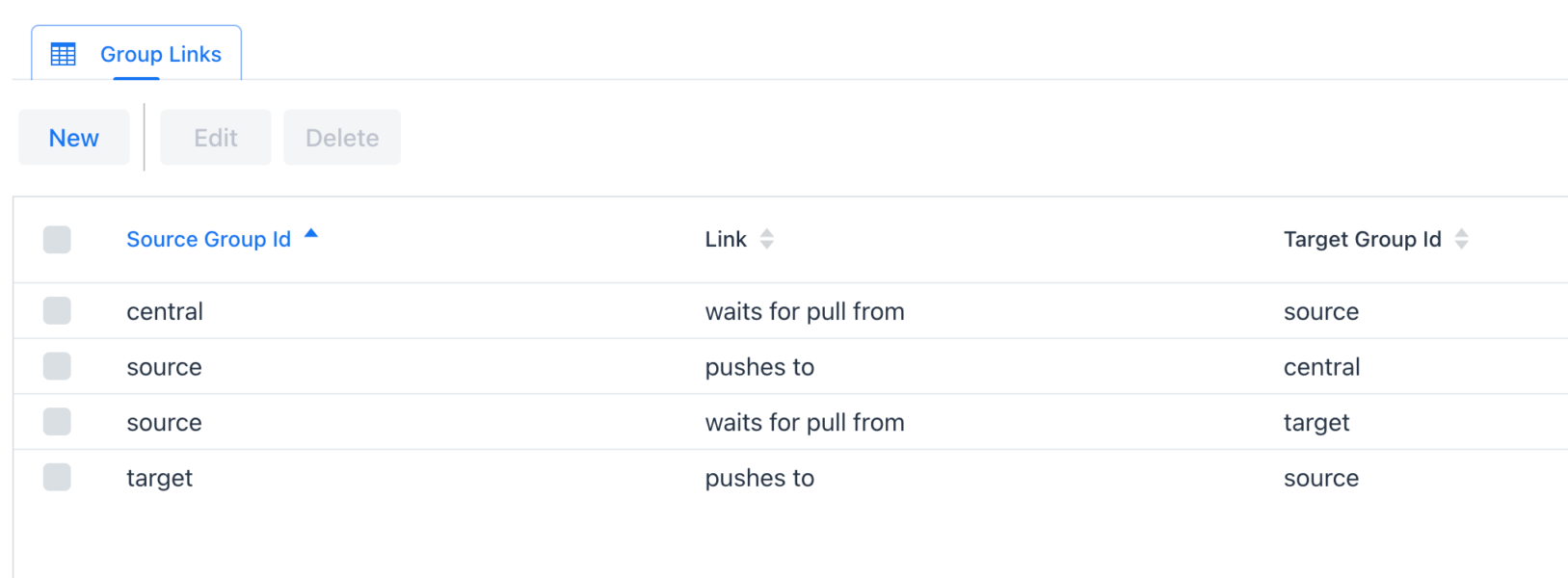The height and width of the screenshot is (578, 1568).
Task: Click the New button
Action: pyautogui.click(x=73, y=137)
